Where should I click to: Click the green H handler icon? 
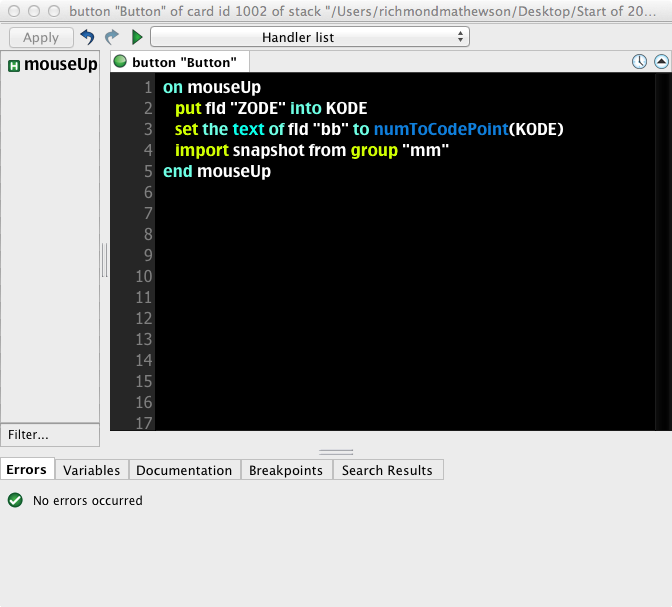pyautogui.click(x=14, y=66)
